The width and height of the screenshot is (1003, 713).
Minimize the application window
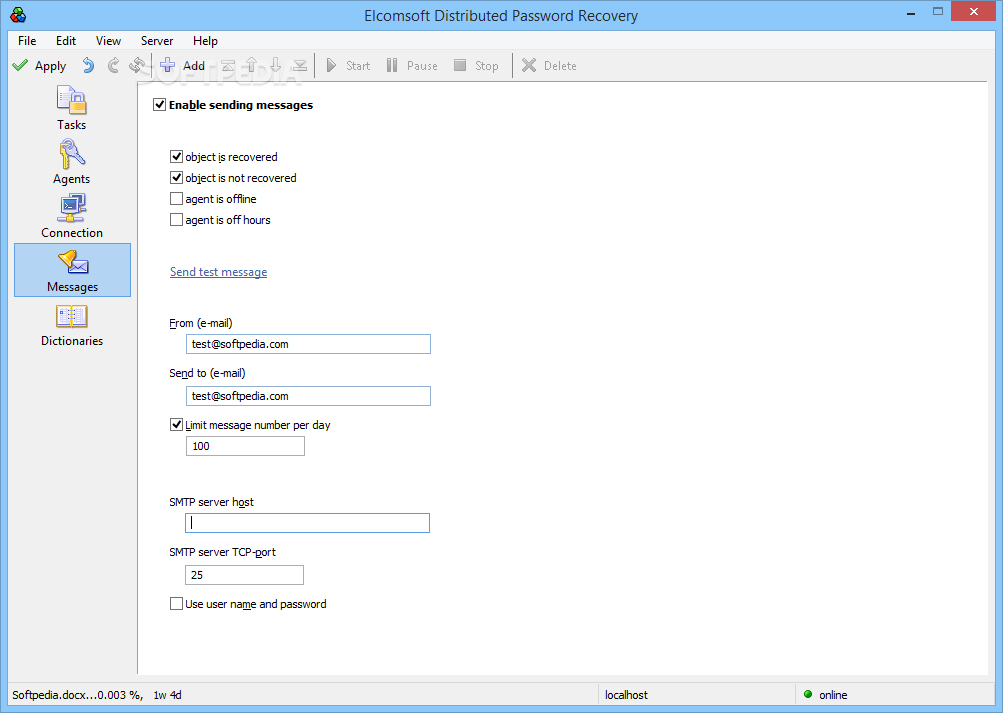click(911, 12)
